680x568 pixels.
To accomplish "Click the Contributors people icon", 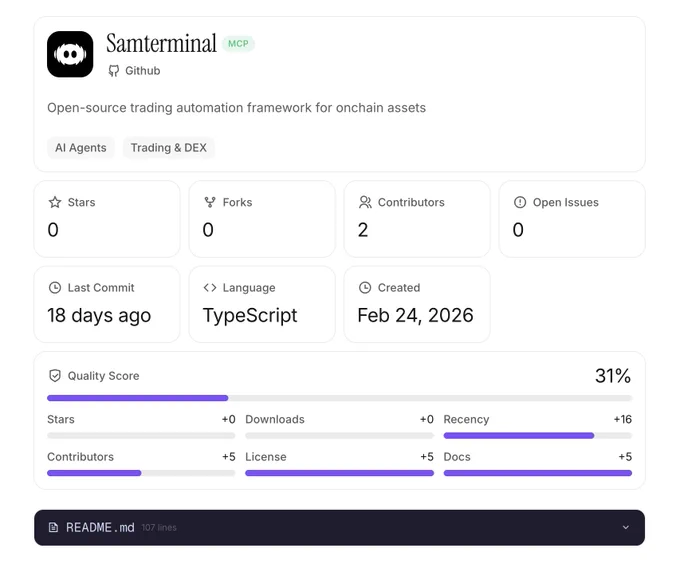I will pos(365,202).
